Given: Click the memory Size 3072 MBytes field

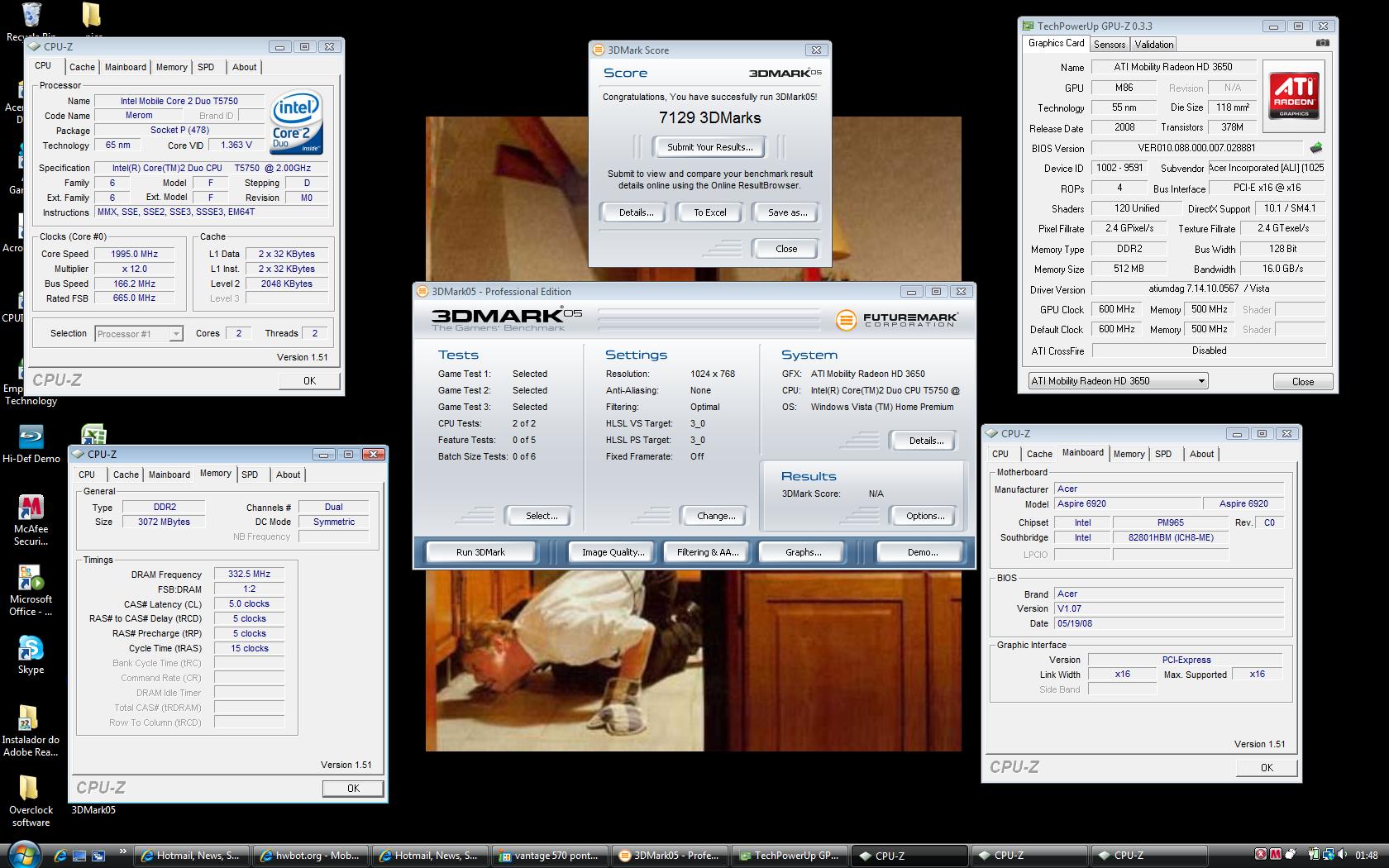Looking at the screenshot, I should (x=164, y=522).
